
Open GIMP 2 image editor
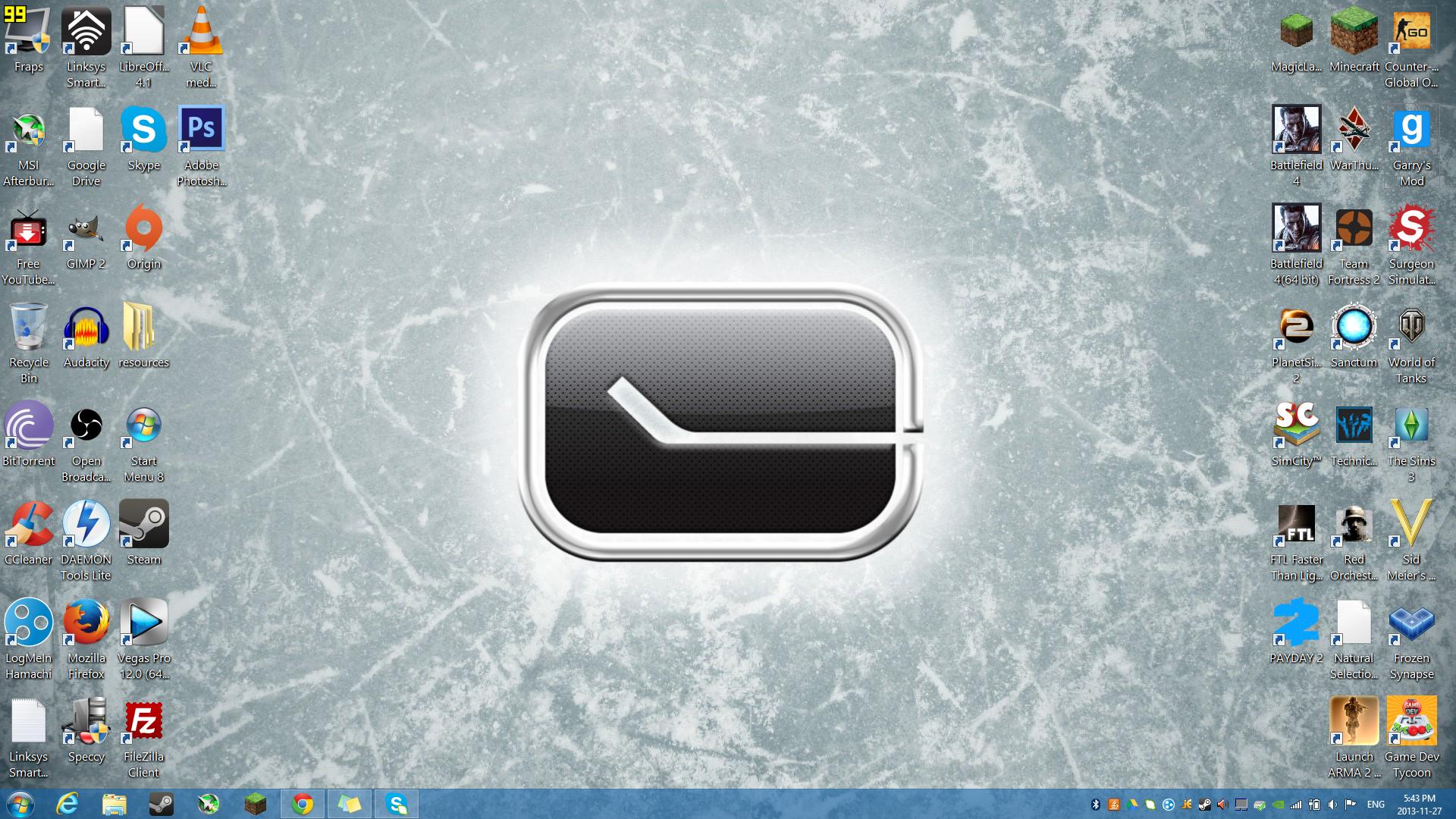click(x=86, y=229)
